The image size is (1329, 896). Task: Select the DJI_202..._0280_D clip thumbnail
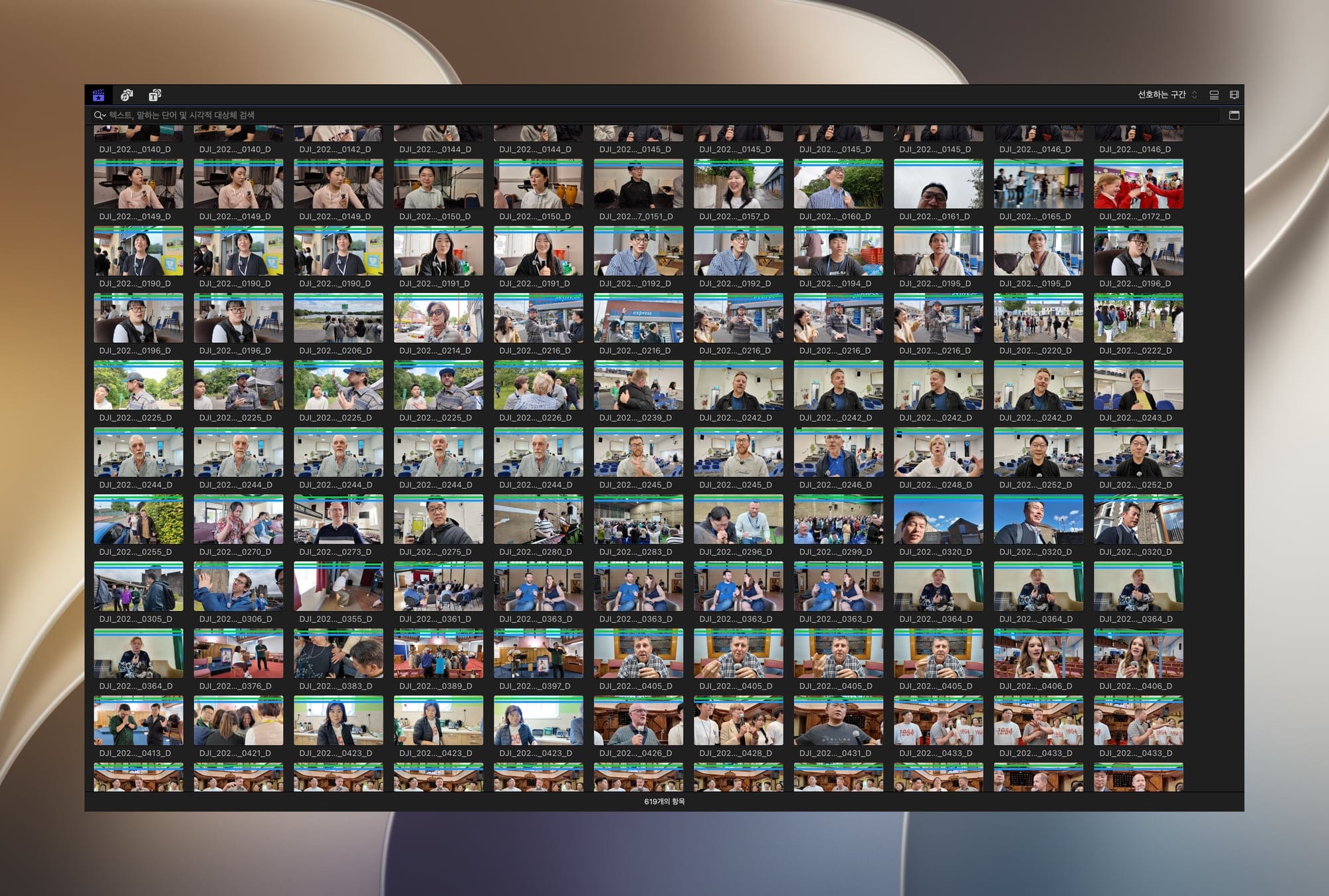(x=538, y=519)
